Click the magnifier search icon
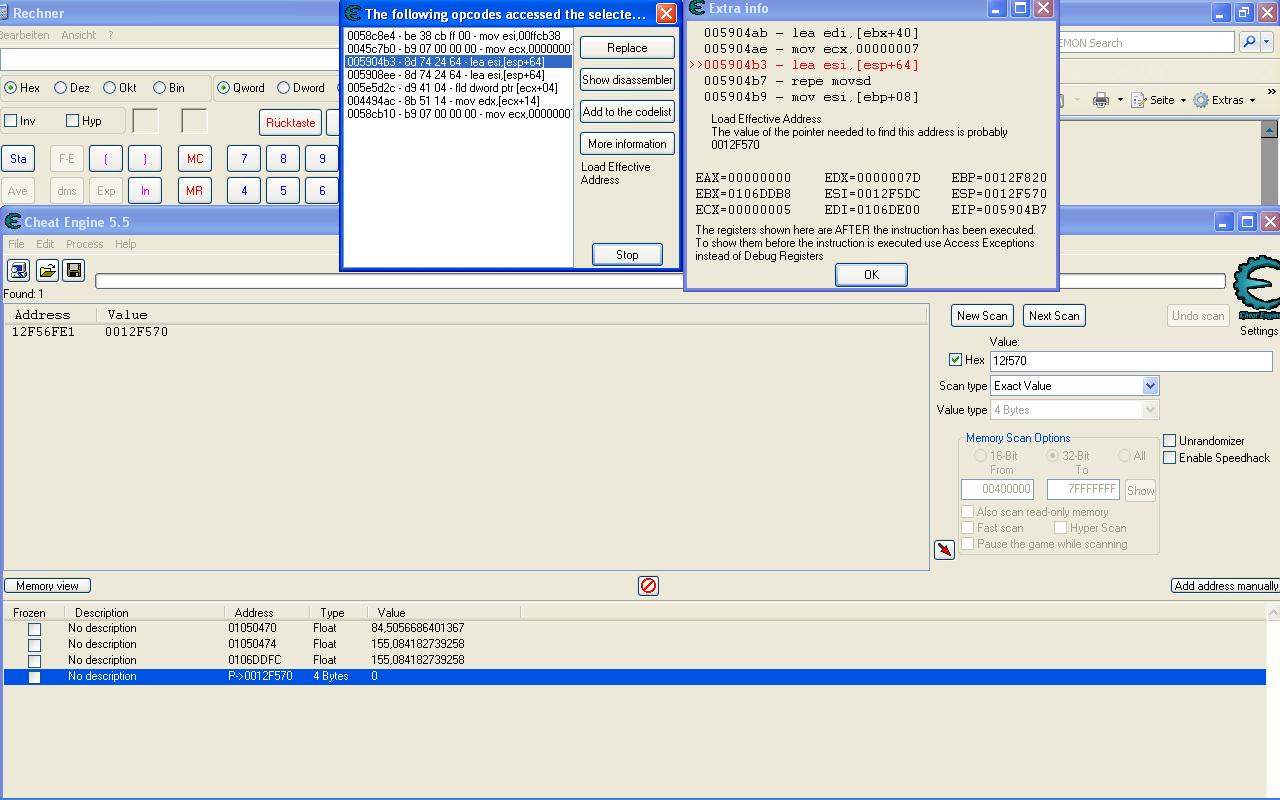The height and width of the screenshot is (800, 1280). tap(1249, 43)
